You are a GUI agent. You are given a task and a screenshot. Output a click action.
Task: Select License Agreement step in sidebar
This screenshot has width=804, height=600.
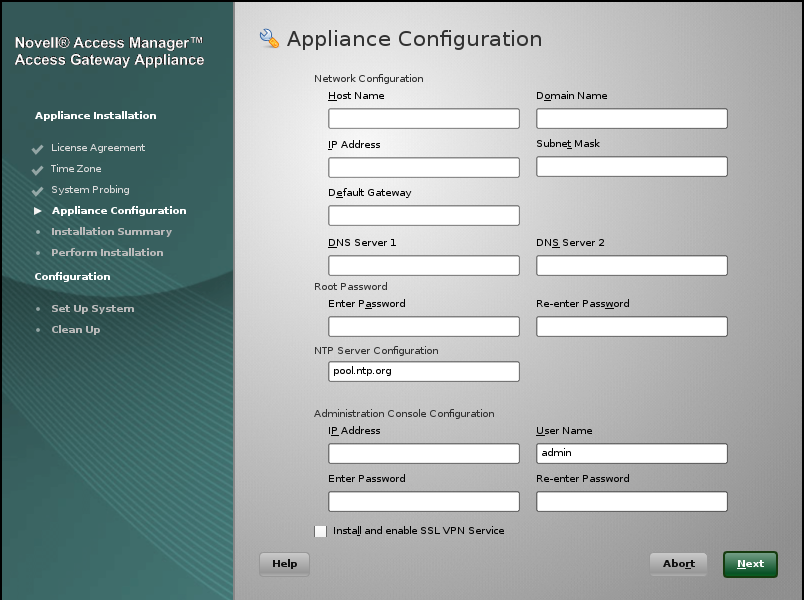[98, 148]
